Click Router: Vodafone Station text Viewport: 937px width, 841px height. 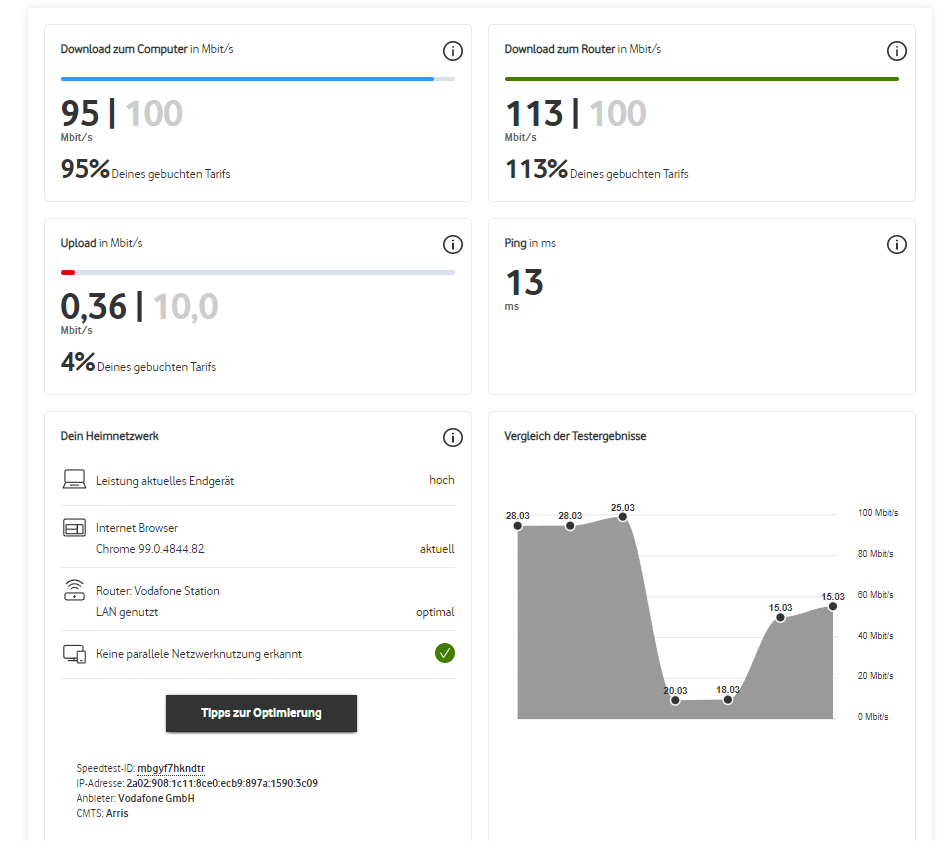tap(158, 591)
